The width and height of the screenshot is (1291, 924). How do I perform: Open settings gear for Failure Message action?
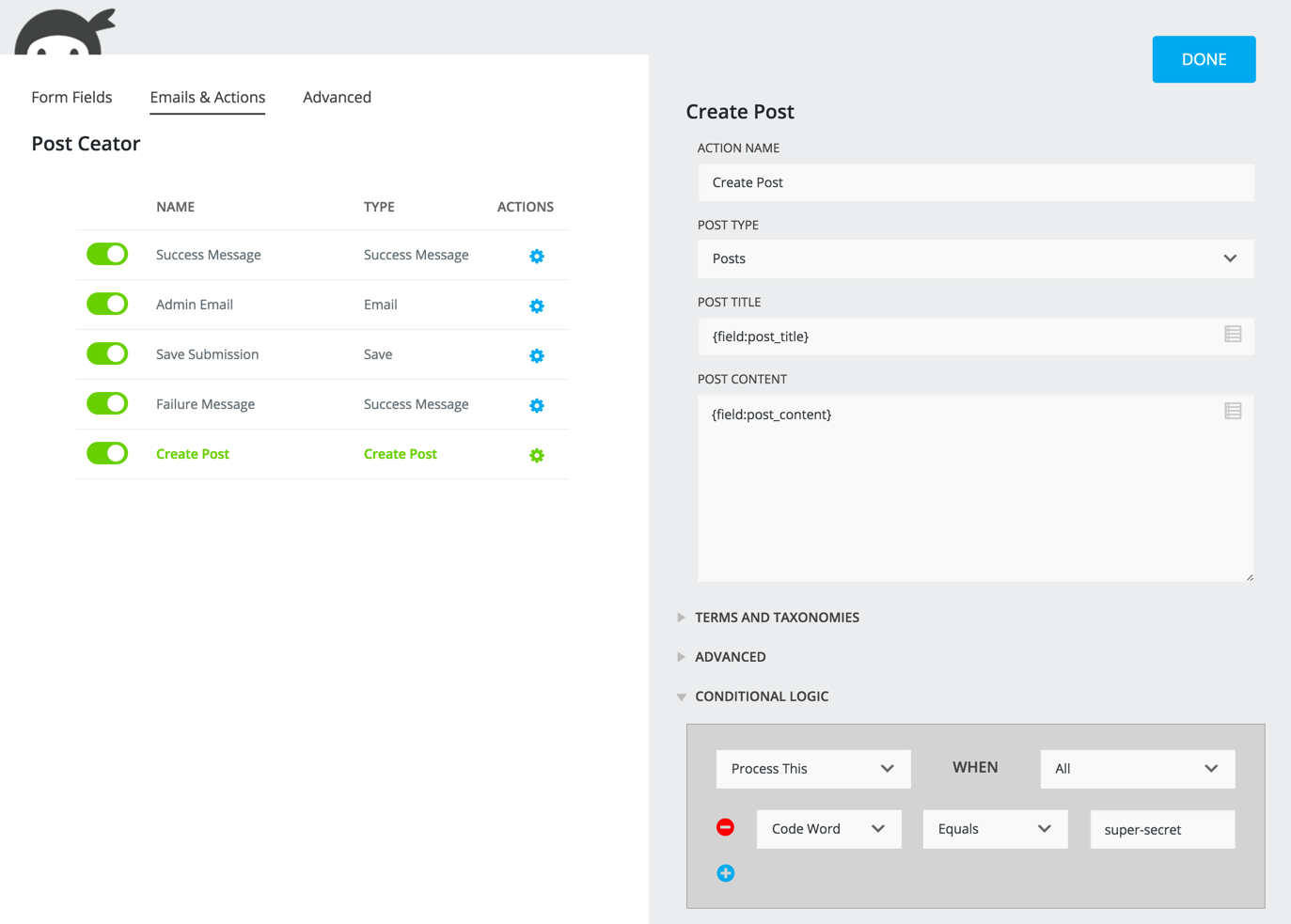pos(536,405)
